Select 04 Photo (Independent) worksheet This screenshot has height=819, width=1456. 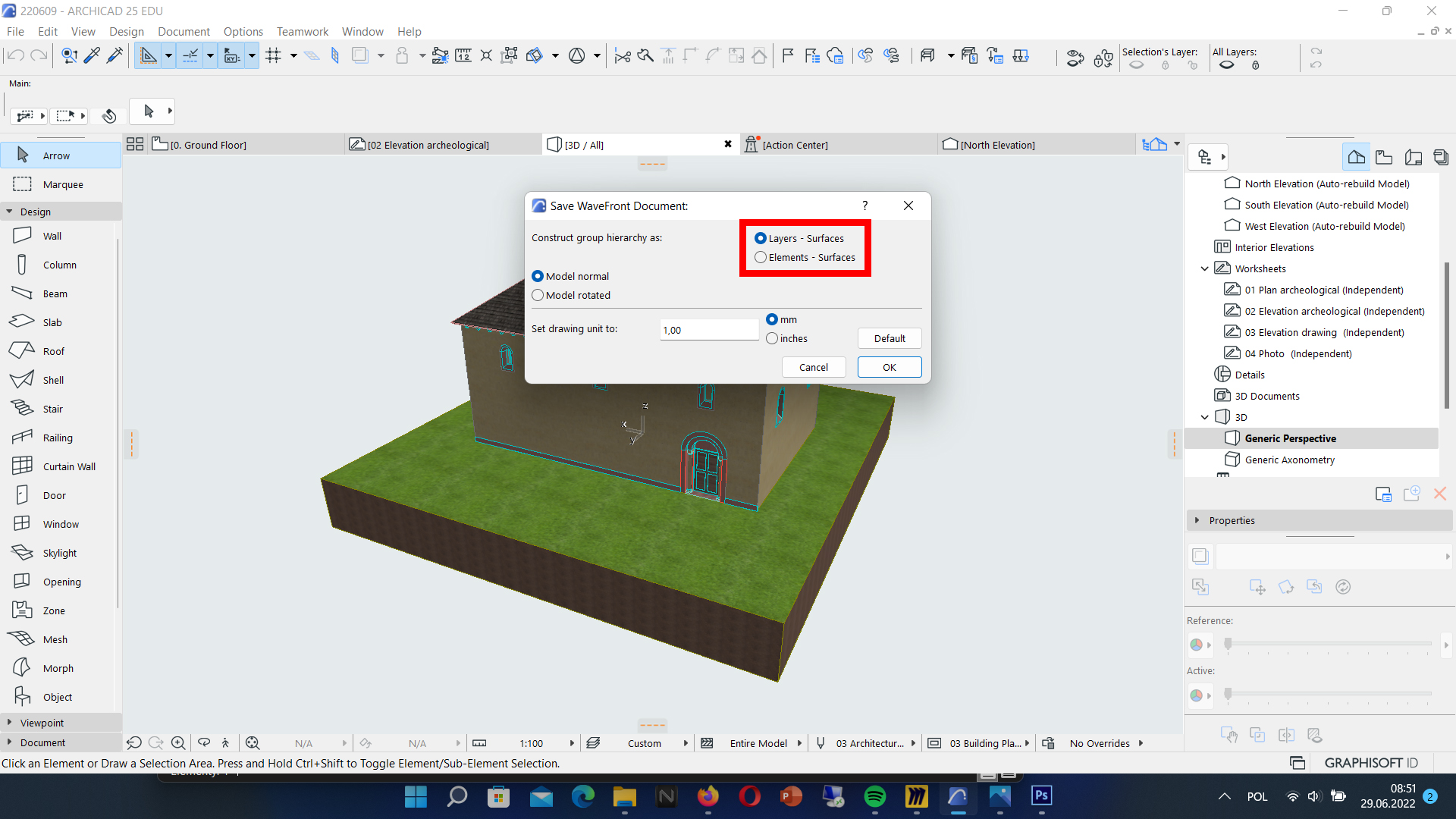[1298, 353]
